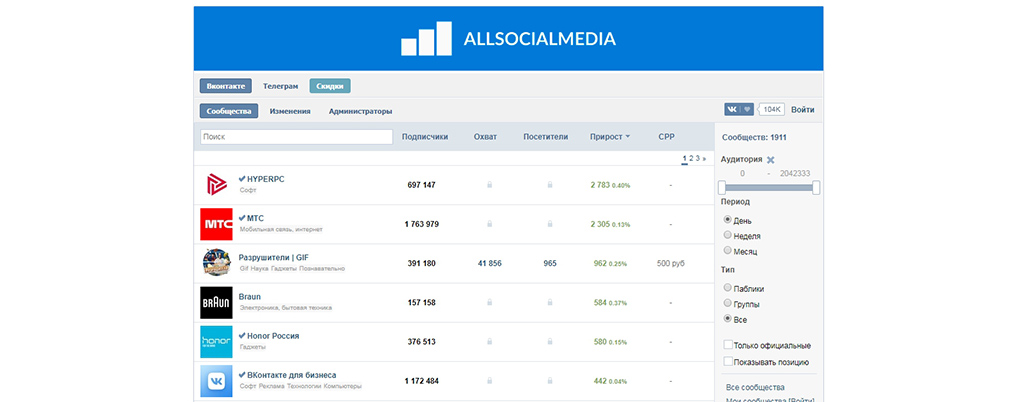This screenshot has width=1016, height=402.
Task: Select the Группы type radio button
Action: (727, 303)
